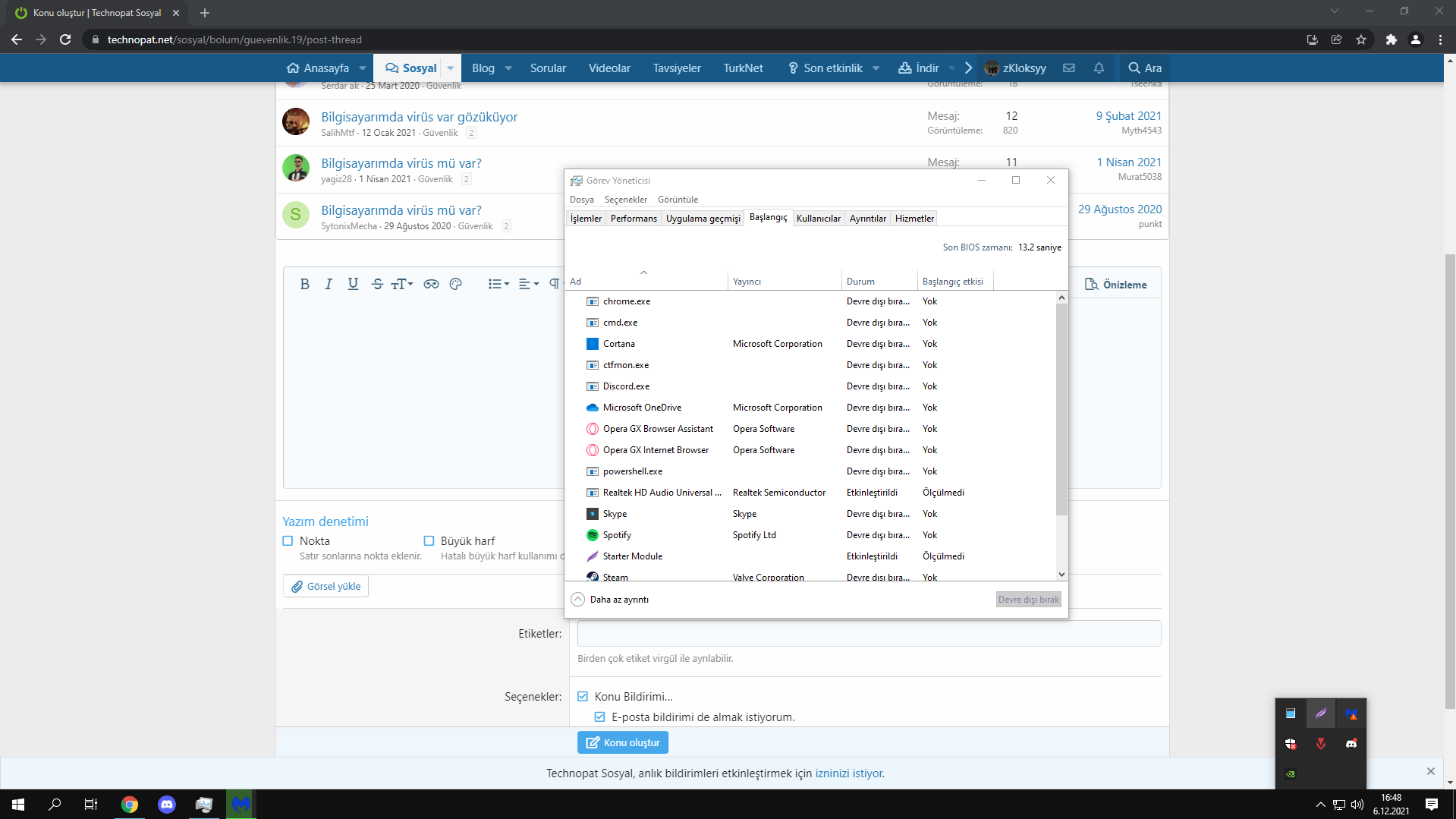The width and height of the screenshot is (1456, 819).
Task: Open the notifications bell in navbar
Action: pos(1099,68)
